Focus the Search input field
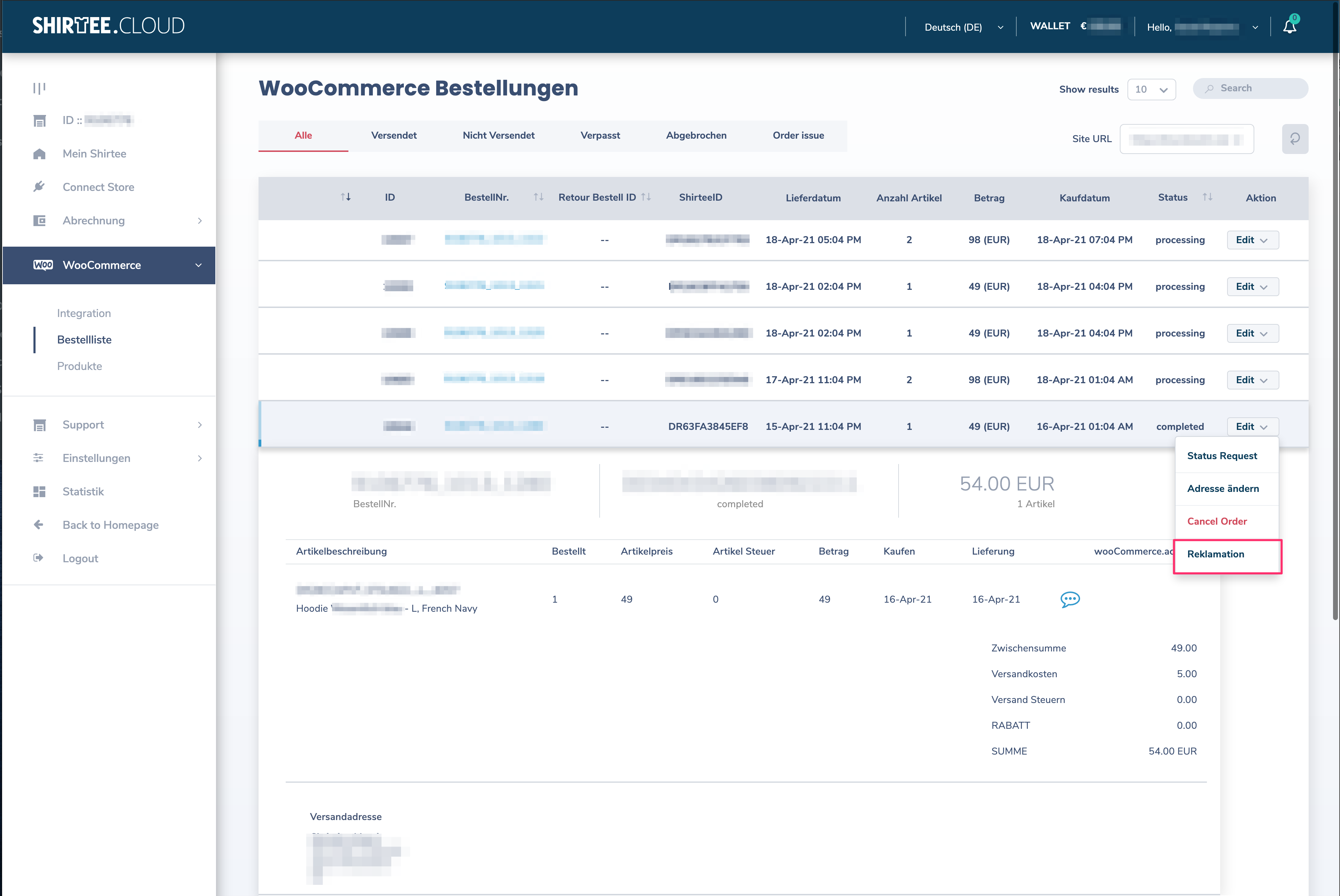The width and height of the screenshot is (1340, 896). coord(1250,88)
